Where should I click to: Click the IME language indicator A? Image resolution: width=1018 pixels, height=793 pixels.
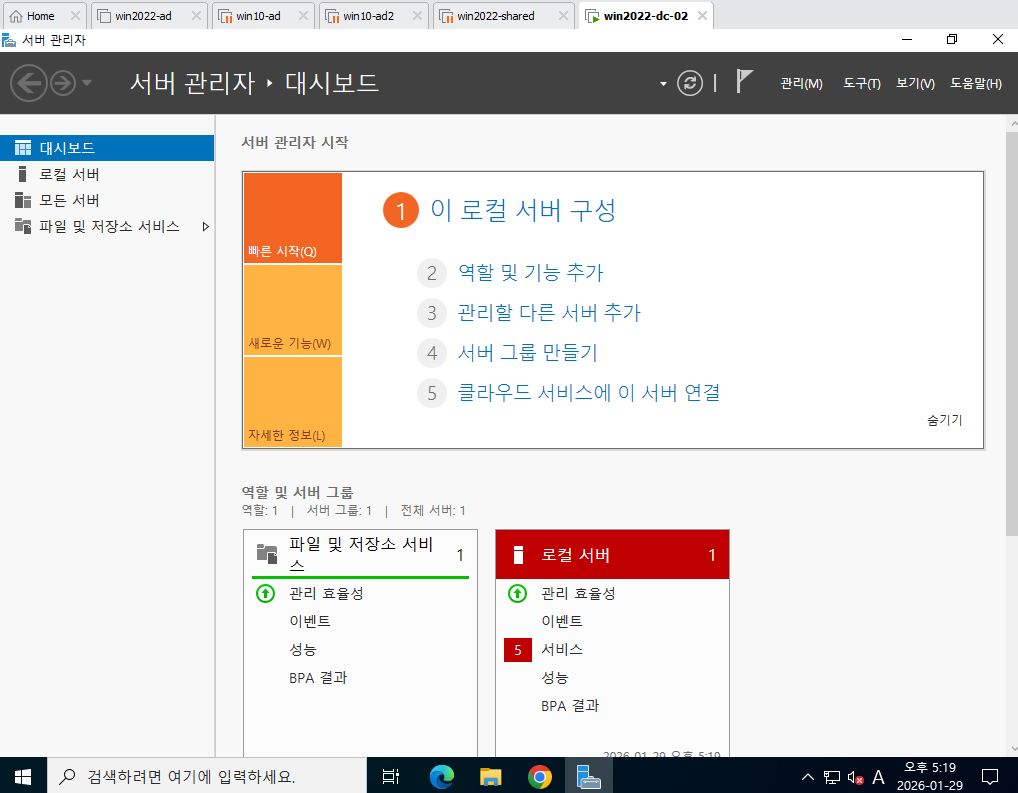pos(878,777)
